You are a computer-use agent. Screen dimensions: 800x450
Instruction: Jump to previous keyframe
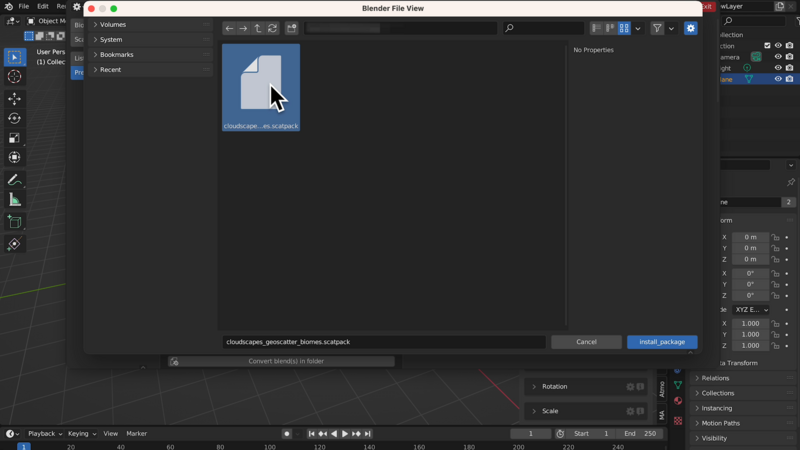[322, 434]
